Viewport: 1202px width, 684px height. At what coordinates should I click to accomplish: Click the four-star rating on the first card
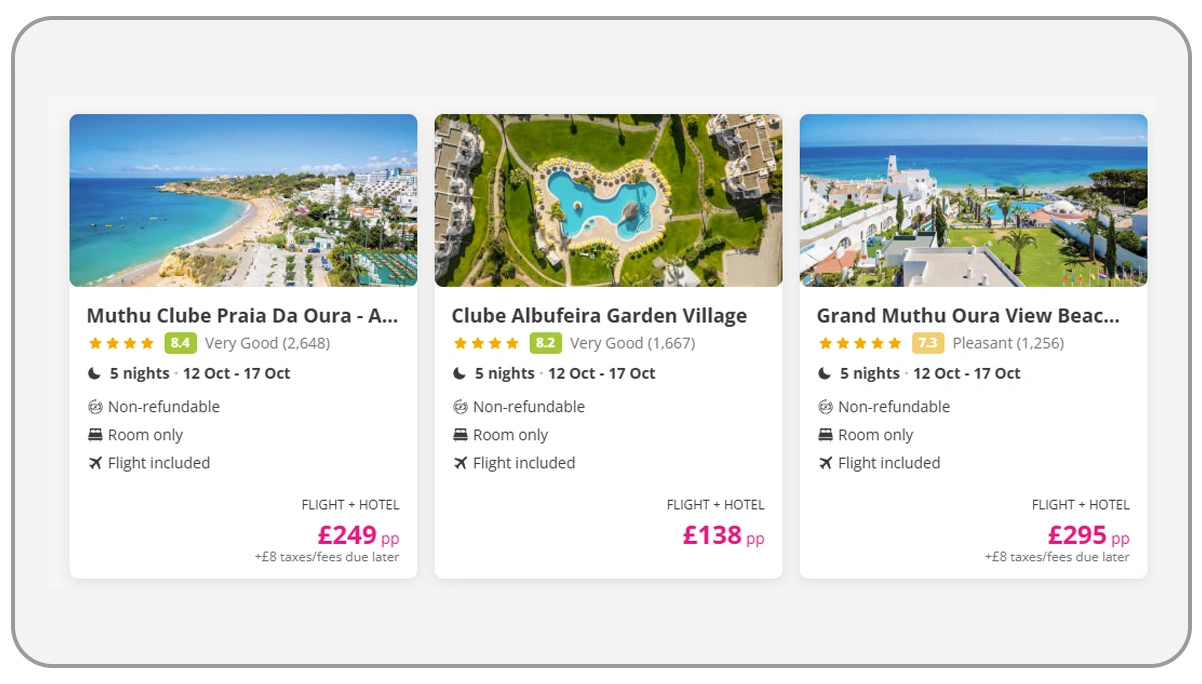pyautogui.click(x=121, y=343)
